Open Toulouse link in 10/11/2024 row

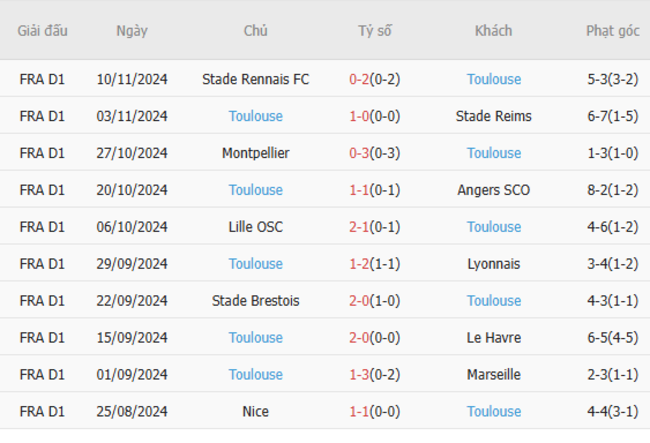click(x=494, y=79)
